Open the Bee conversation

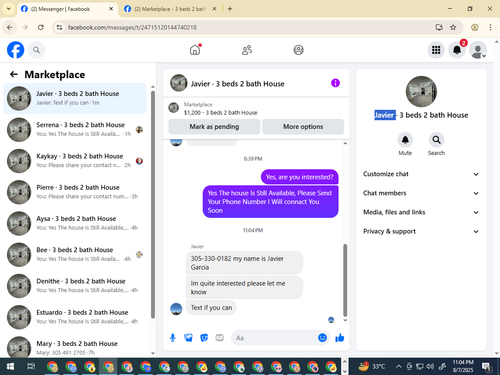[x=75, y=255]
